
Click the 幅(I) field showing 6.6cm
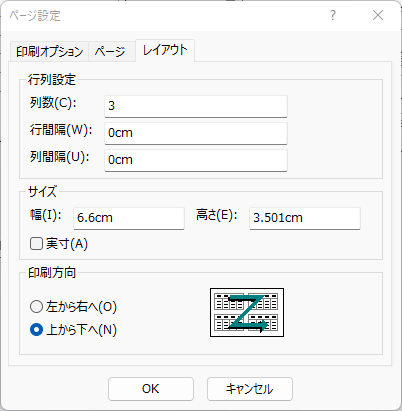click(129, 218)
